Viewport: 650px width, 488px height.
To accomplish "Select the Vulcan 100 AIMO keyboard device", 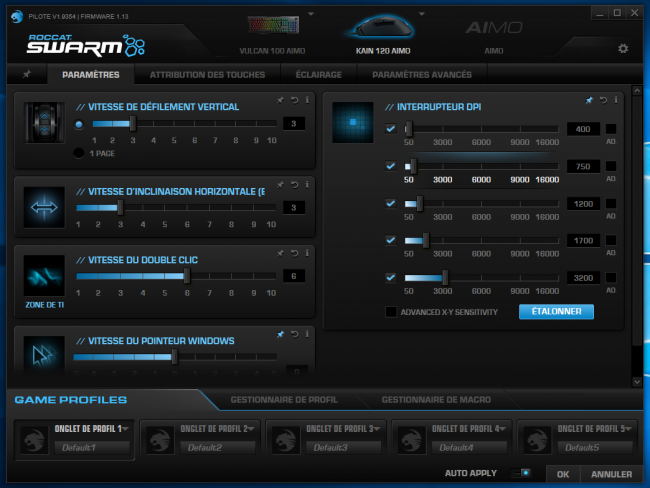I will (273, 35).
